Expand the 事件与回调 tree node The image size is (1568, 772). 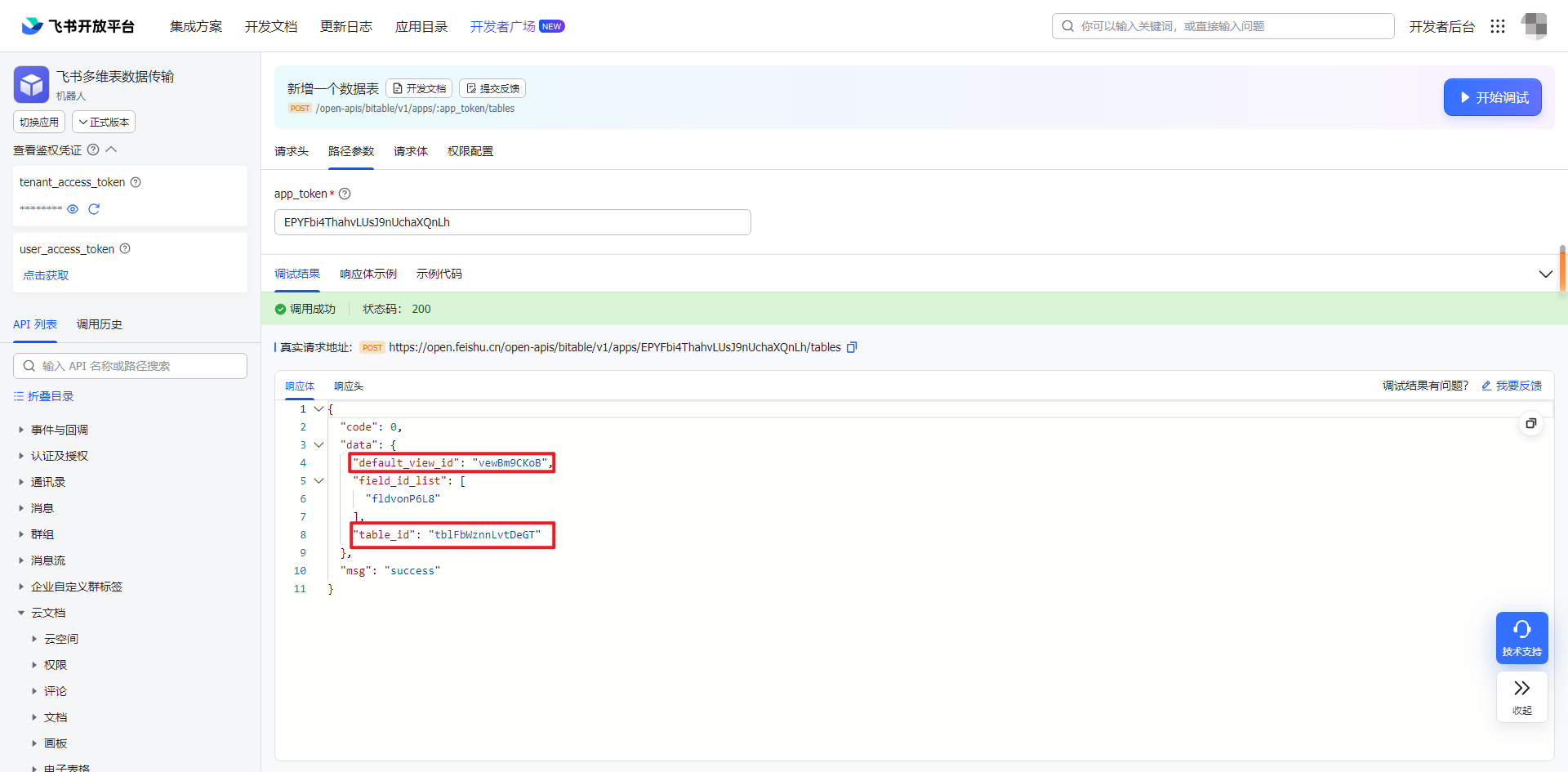click(x=21, y=430)
